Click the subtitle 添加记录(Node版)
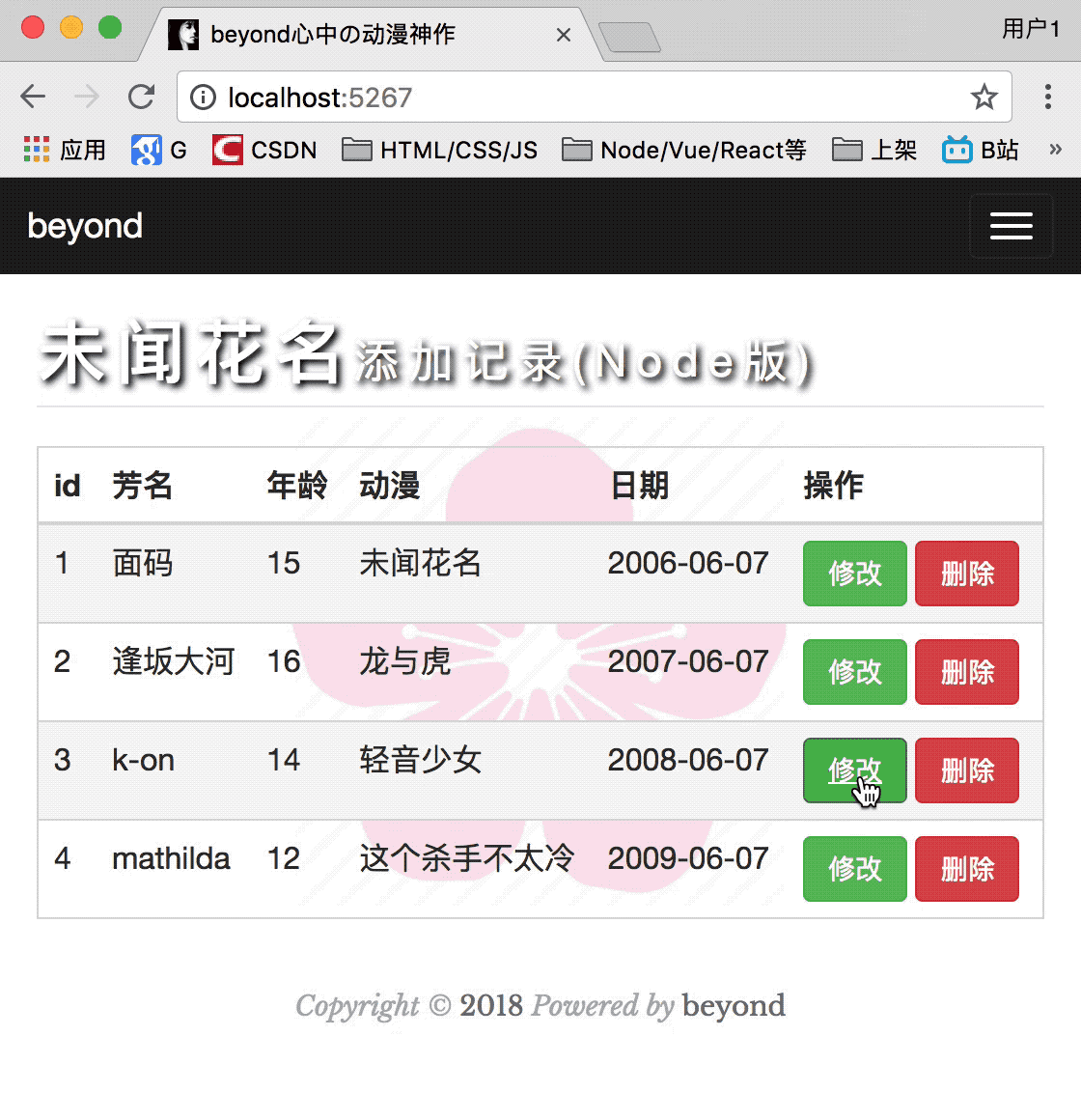Image resolution: width=1081 pixels, height=1120 pixels. [584, 363]
